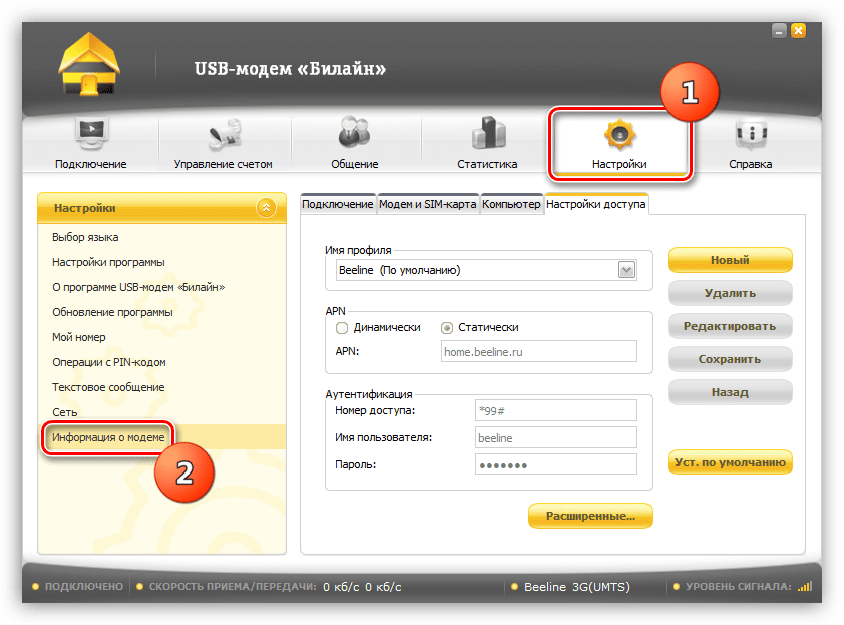
Task: Open the Имя профиля dropdown list
Action: pyautogui.click(x=627, y=270)
